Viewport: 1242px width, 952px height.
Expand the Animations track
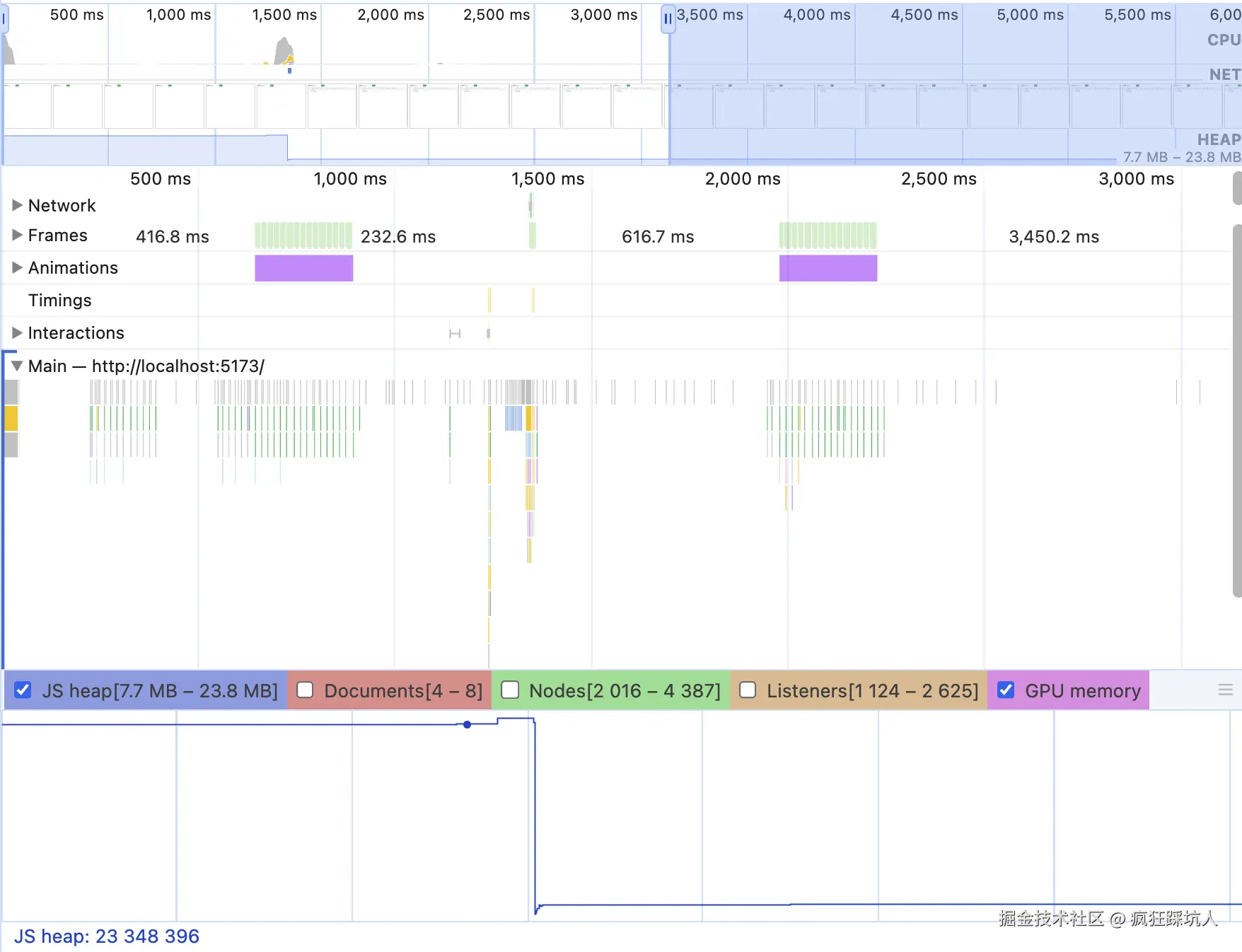17,267
